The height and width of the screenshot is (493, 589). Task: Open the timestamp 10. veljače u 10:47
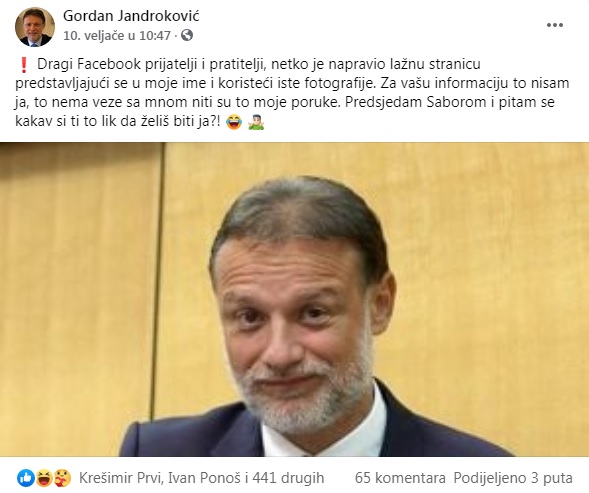pyautogui.click(x=117, y=36)
